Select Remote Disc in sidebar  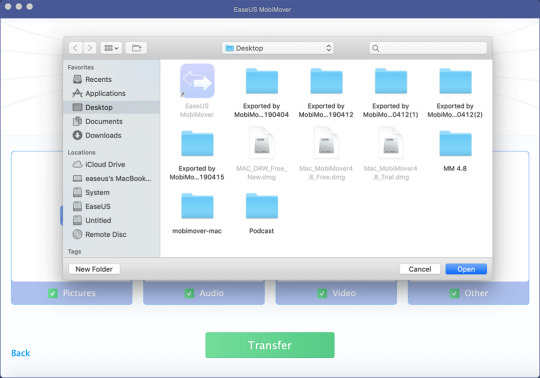[112, 234]
